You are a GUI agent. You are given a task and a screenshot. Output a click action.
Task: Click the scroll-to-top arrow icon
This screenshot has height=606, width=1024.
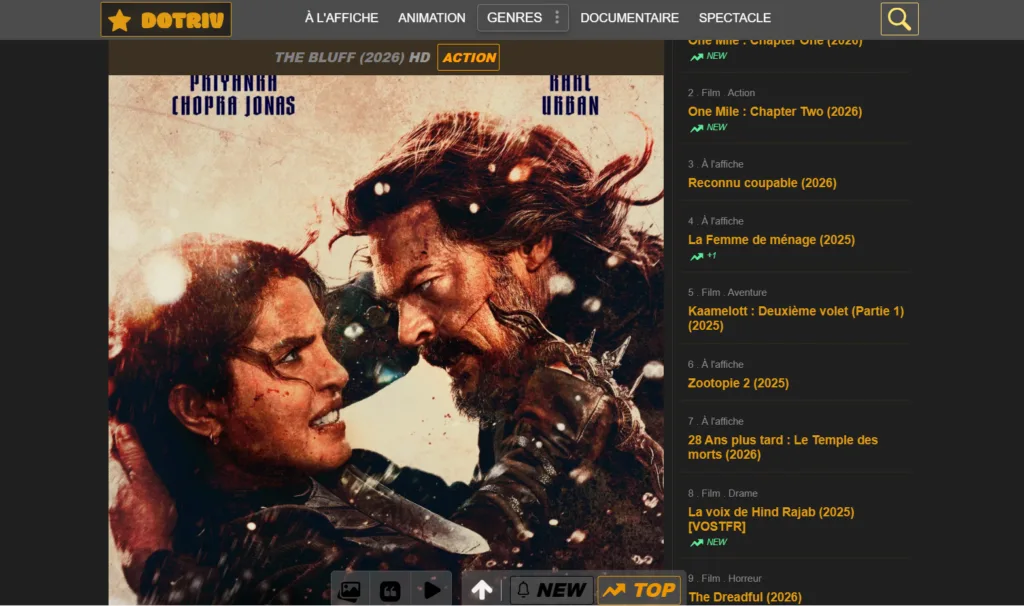point(482,590)
